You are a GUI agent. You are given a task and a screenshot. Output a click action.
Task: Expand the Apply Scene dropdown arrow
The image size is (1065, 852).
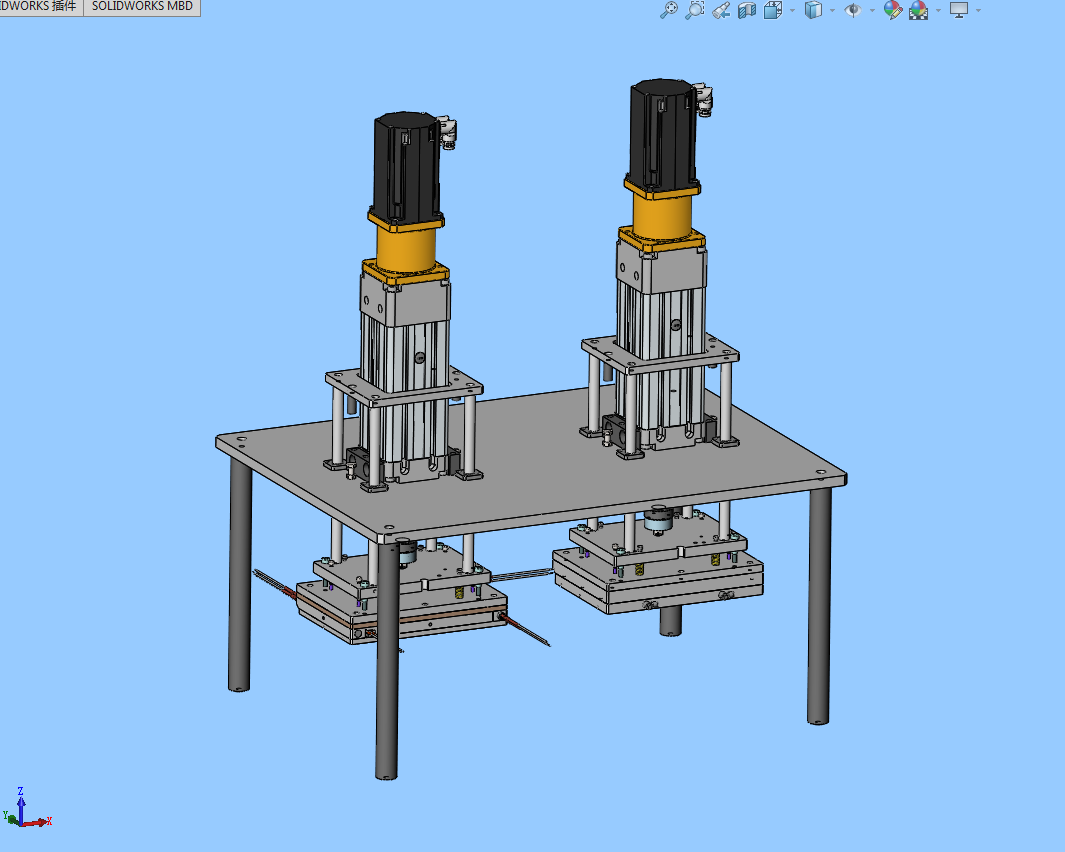pos(937,11)
